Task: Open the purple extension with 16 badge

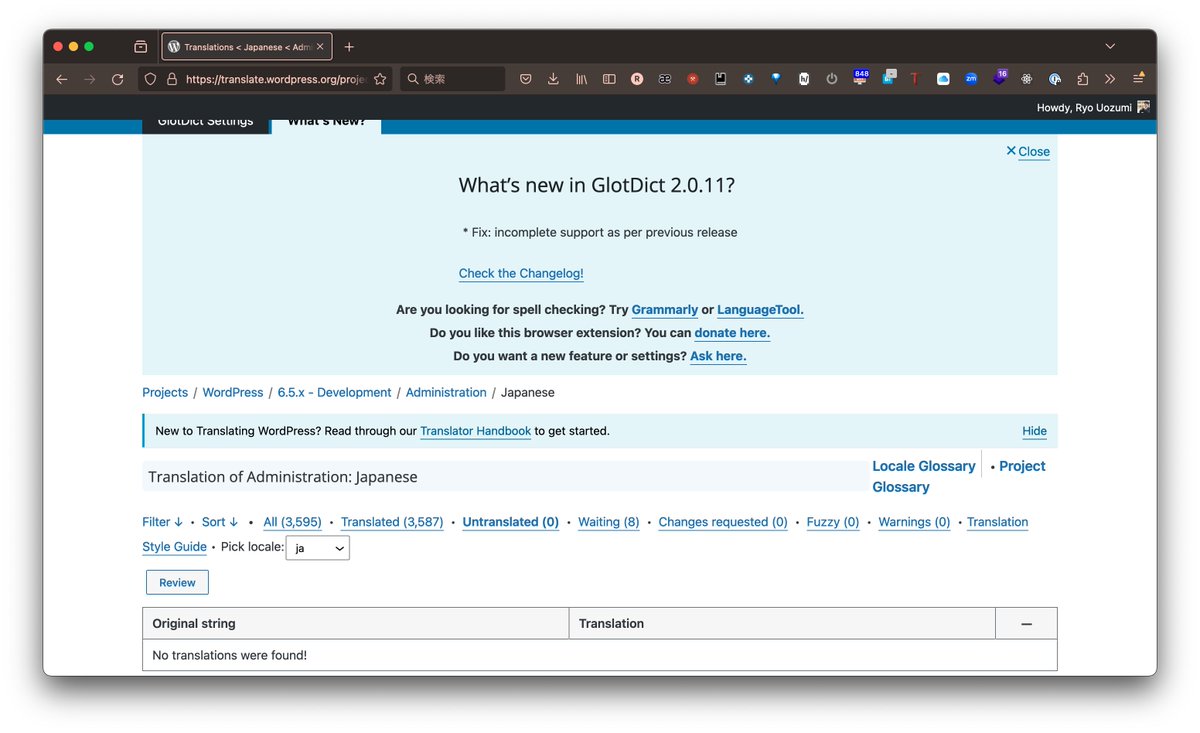Action: [1000, 77]
